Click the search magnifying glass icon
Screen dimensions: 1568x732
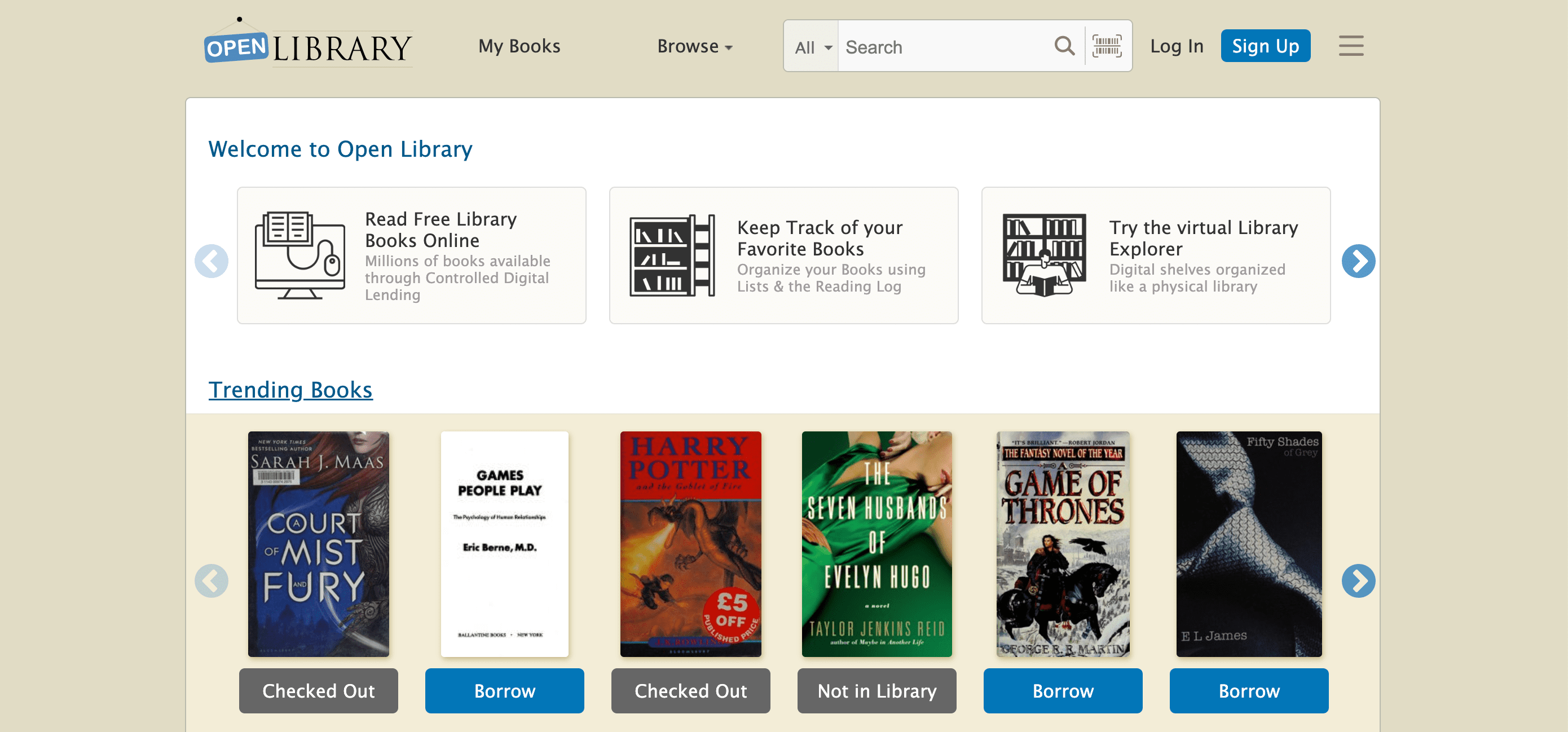click(1064, 46)
